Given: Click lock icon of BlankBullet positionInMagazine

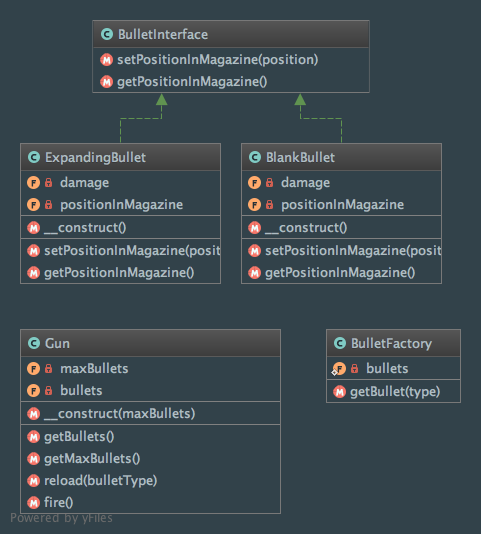Looking at the screenshot, I should [x=269, y=205].
